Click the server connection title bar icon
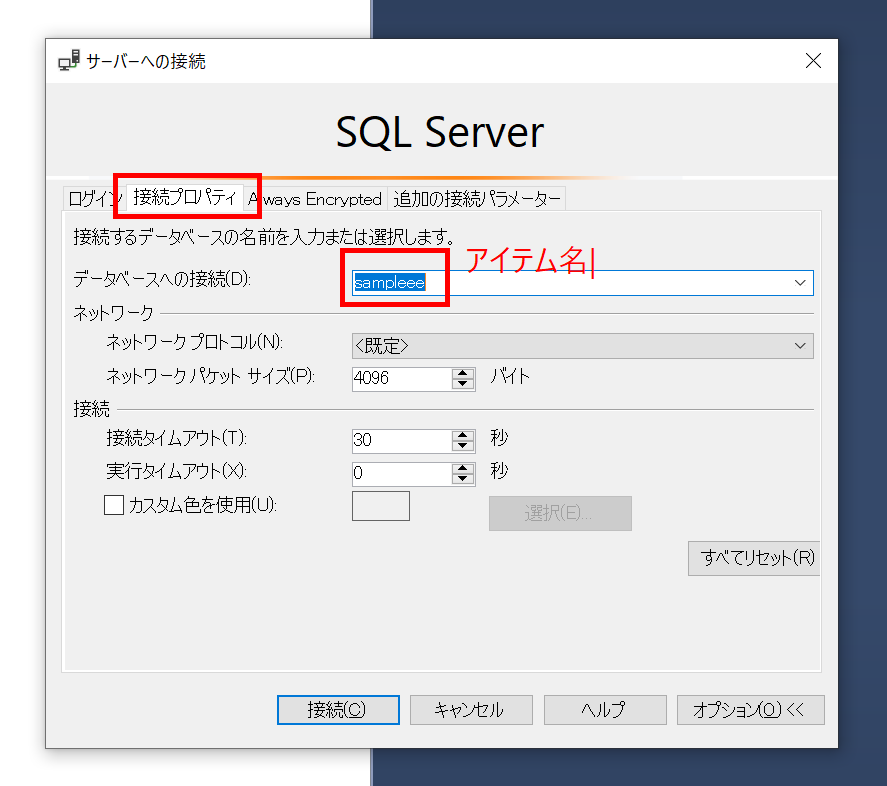Viewport: 887px width, 786px height. pyautogui.click(x=69, y=61)
